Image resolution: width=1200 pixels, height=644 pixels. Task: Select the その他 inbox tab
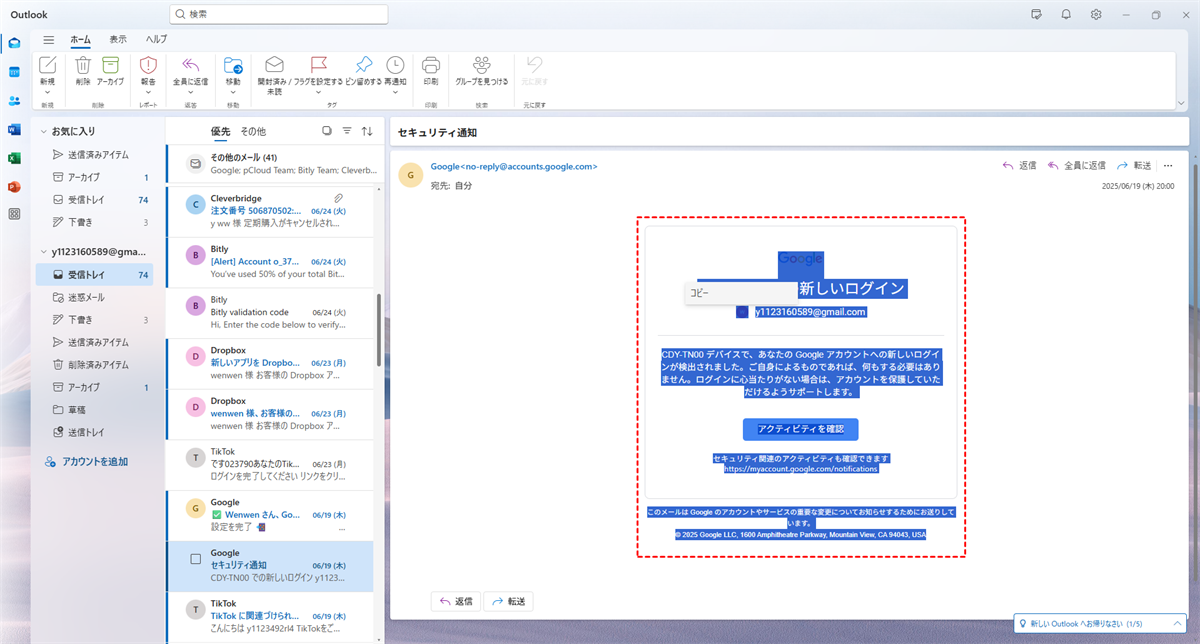click(253, 131)
